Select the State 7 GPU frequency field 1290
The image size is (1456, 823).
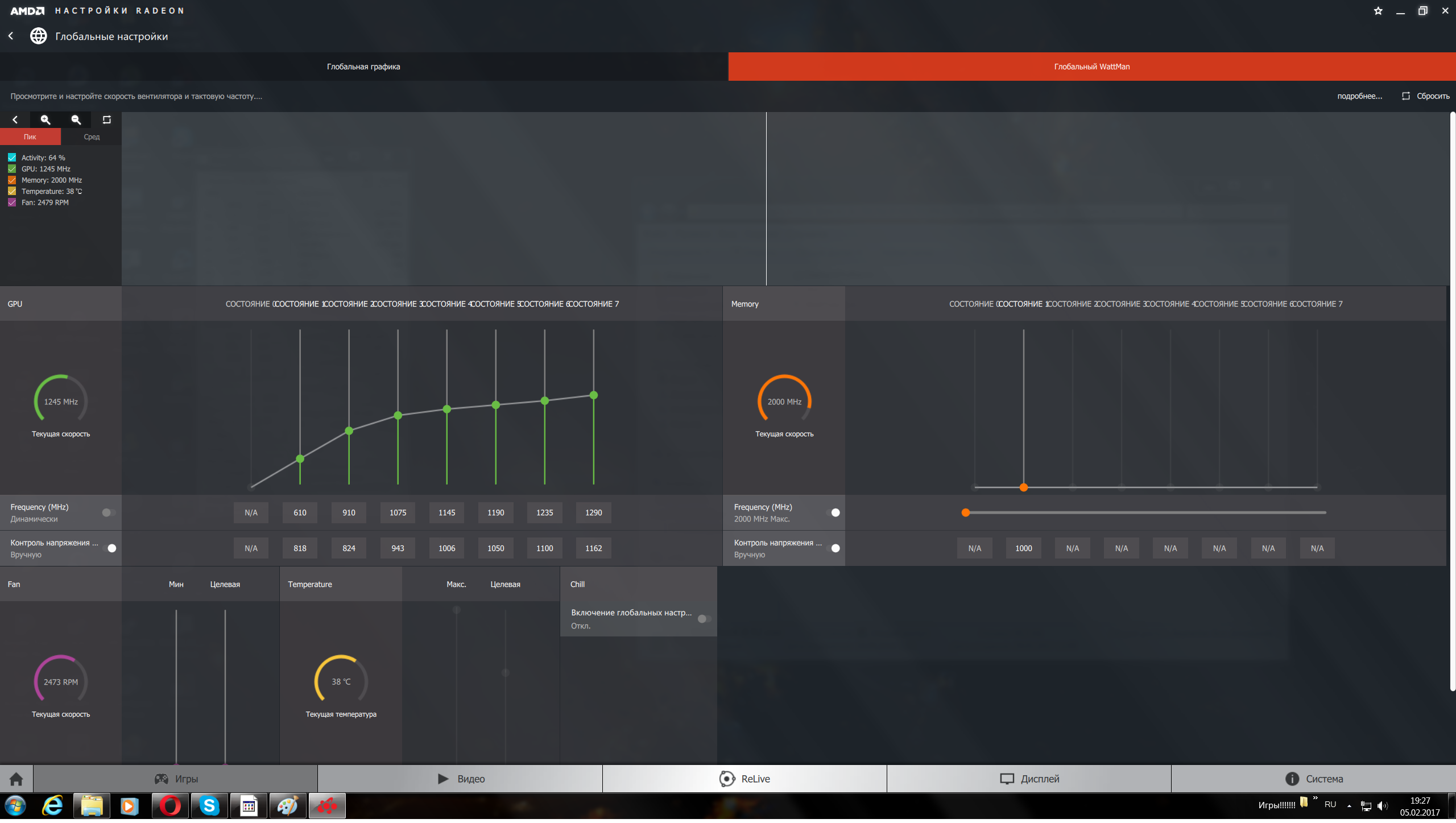point(593,513)
